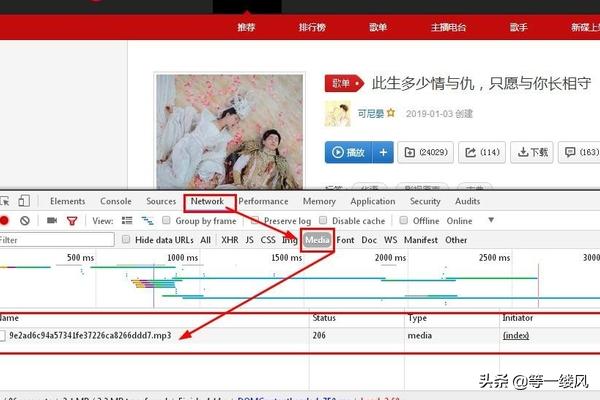Enable the Preserve log checkbox

pyautogui.click(x=256, y=221)
